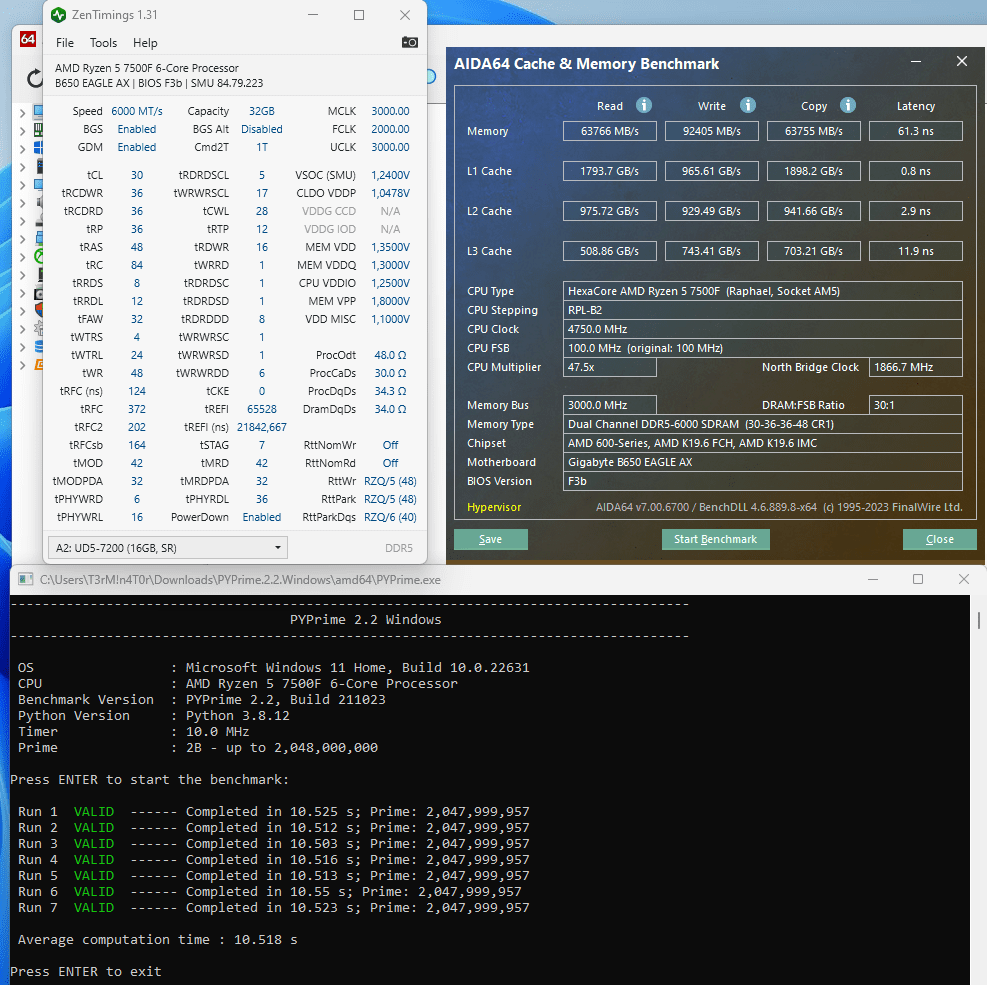Select the blue database icon in AIDA64 tree
This screenshot has height=985, width=987.
38,346
